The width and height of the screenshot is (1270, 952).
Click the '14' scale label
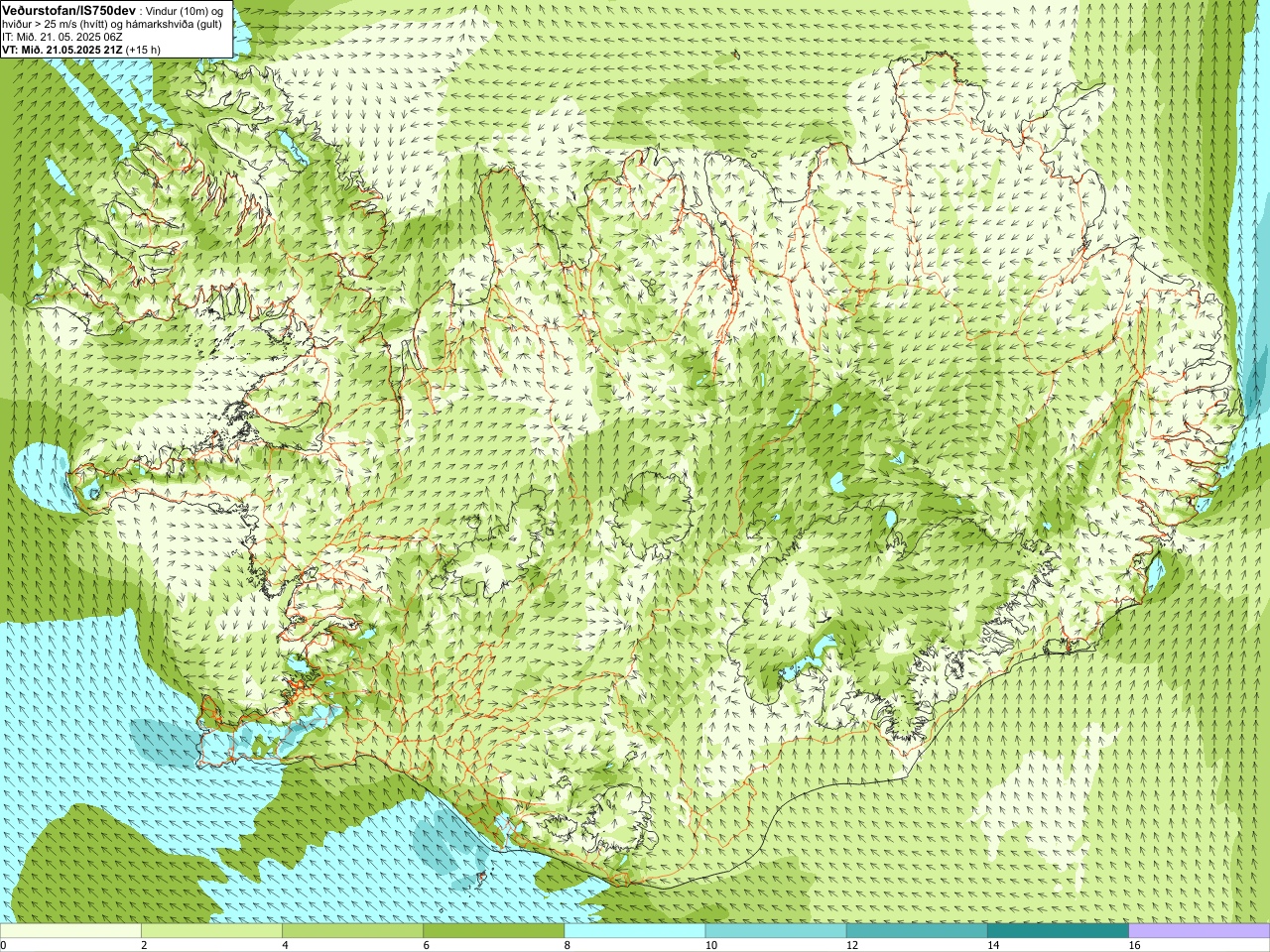(992, 945)
